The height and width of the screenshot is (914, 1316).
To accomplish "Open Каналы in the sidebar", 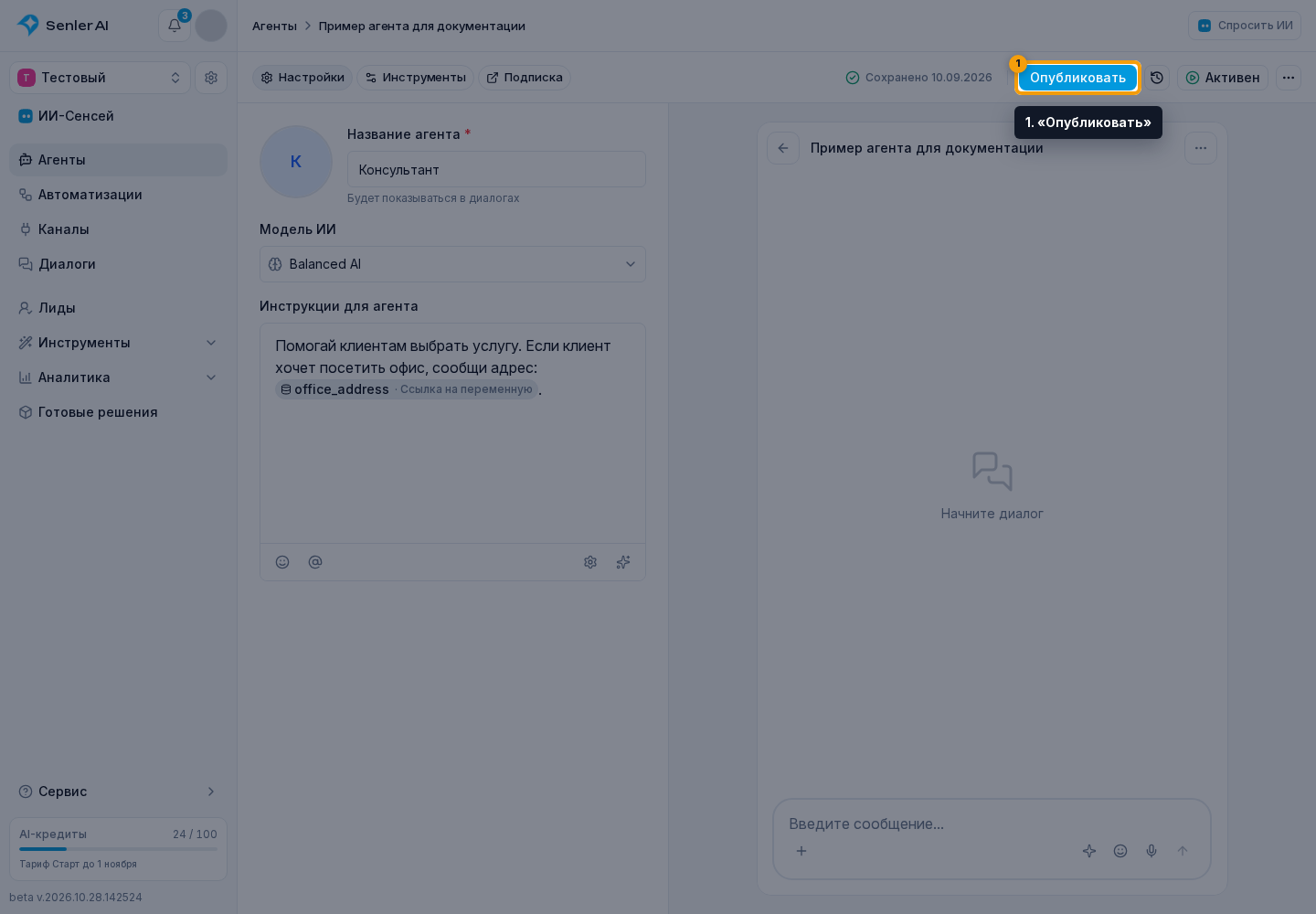I will [119, 229].
